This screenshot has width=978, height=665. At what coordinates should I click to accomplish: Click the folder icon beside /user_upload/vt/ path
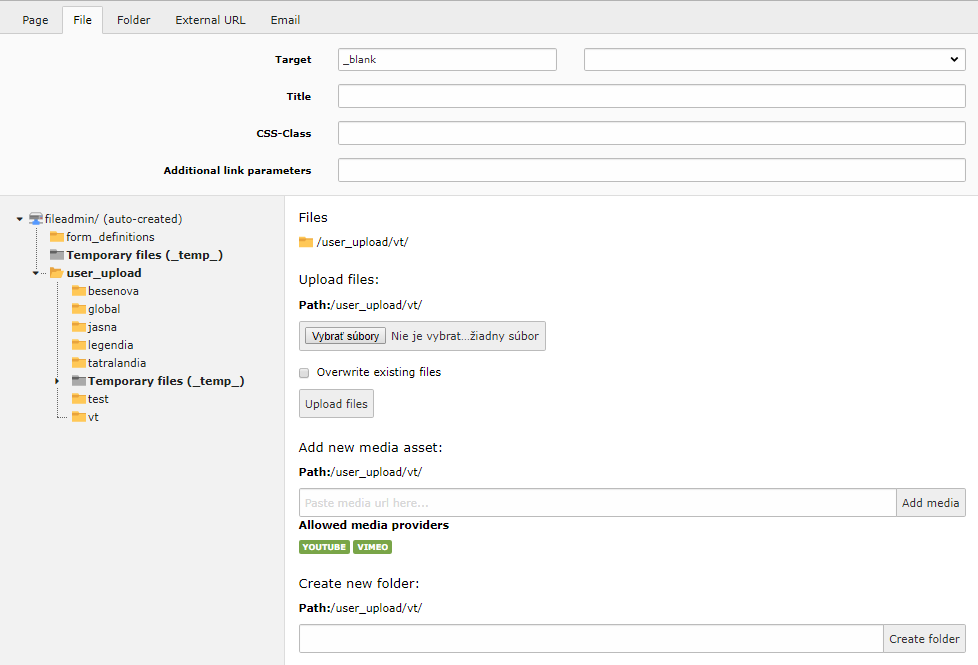tap(306, 242)
